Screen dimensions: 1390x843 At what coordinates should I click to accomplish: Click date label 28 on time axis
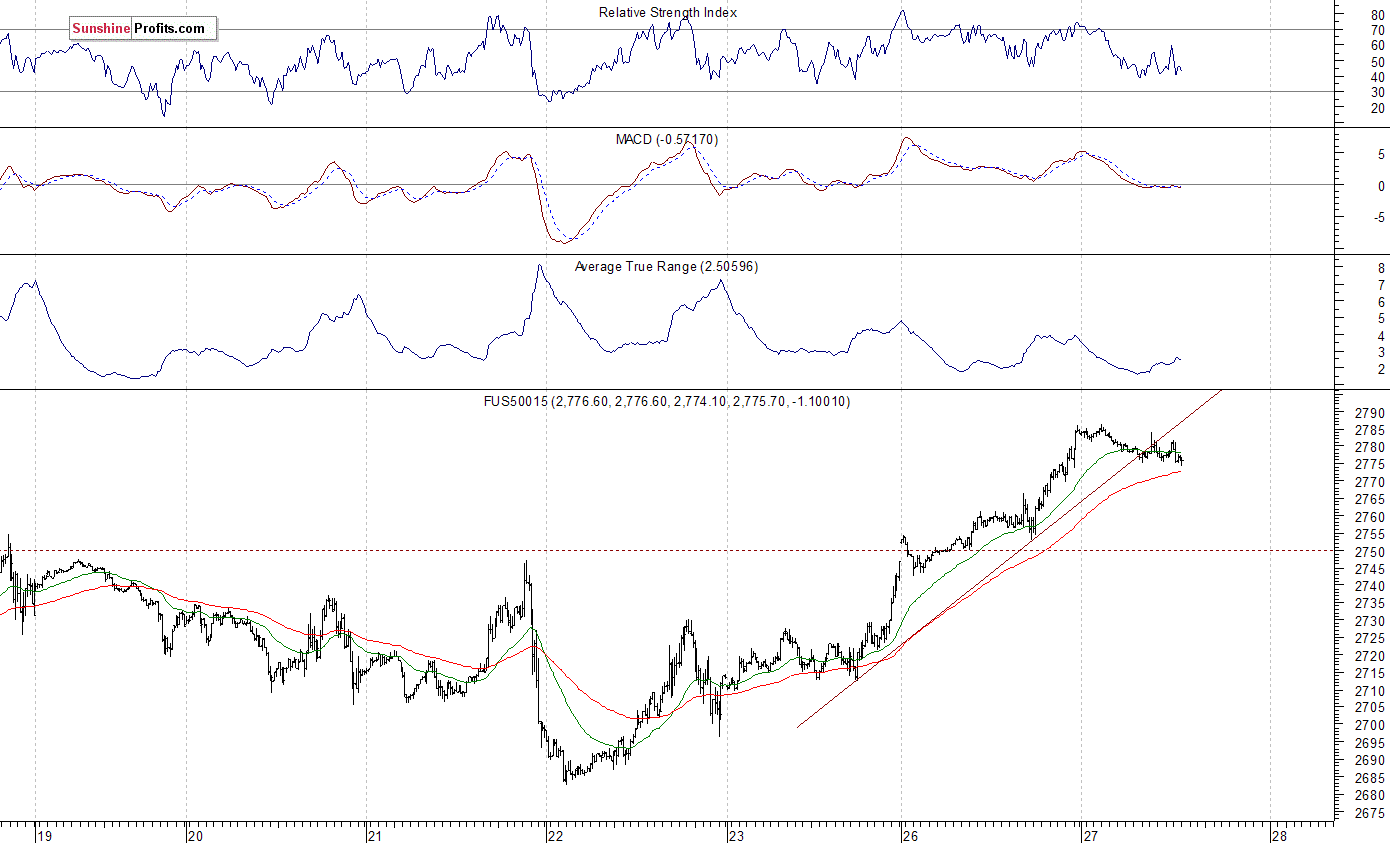1278,835
